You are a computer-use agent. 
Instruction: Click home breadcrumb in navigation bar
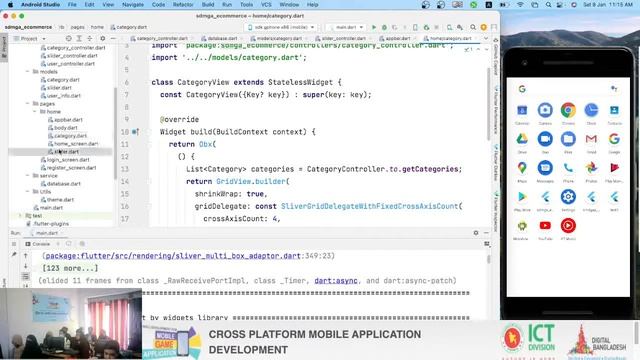pos(97,27)
